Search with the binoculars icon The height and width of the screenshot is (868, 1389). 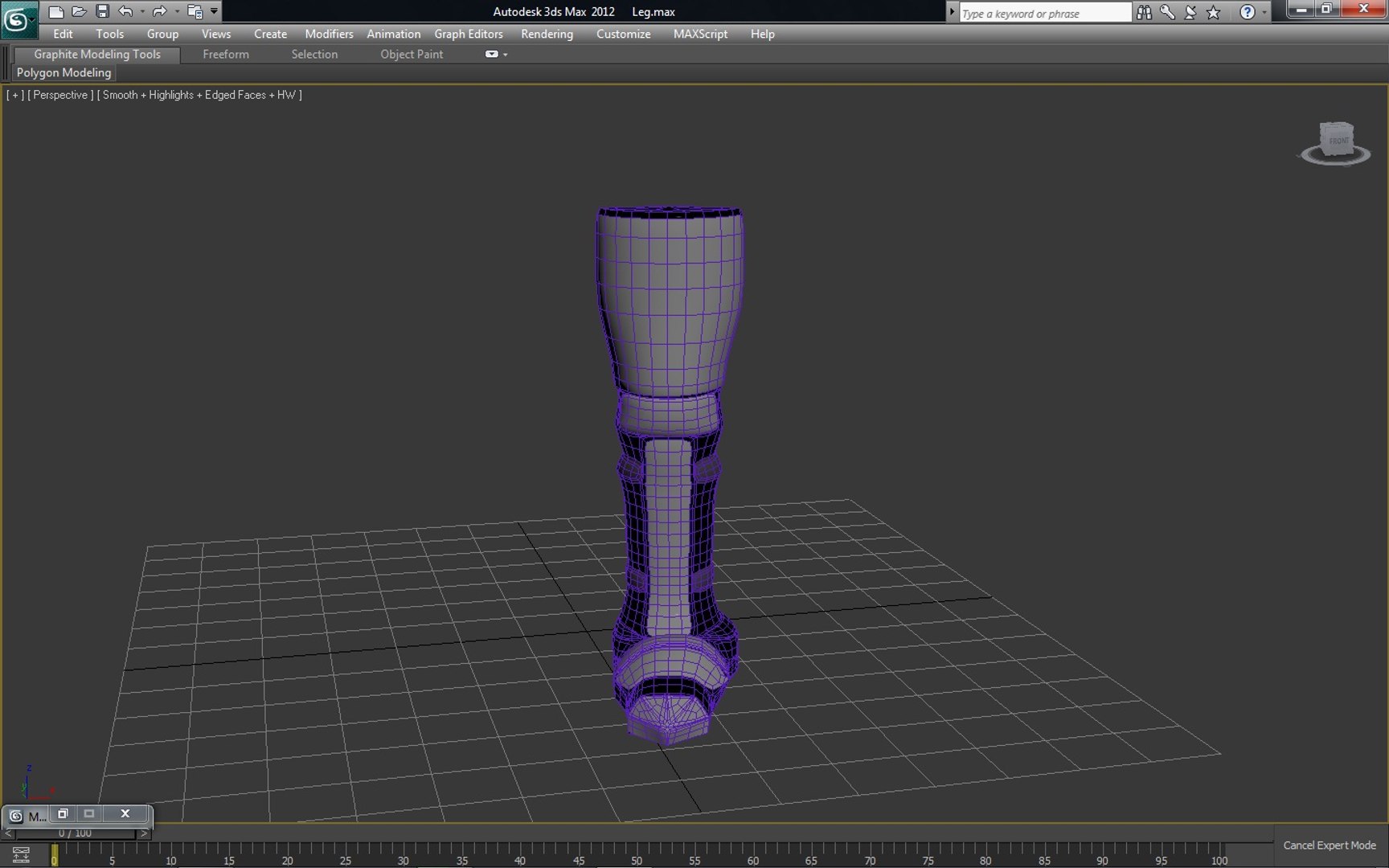point(1144,12)
